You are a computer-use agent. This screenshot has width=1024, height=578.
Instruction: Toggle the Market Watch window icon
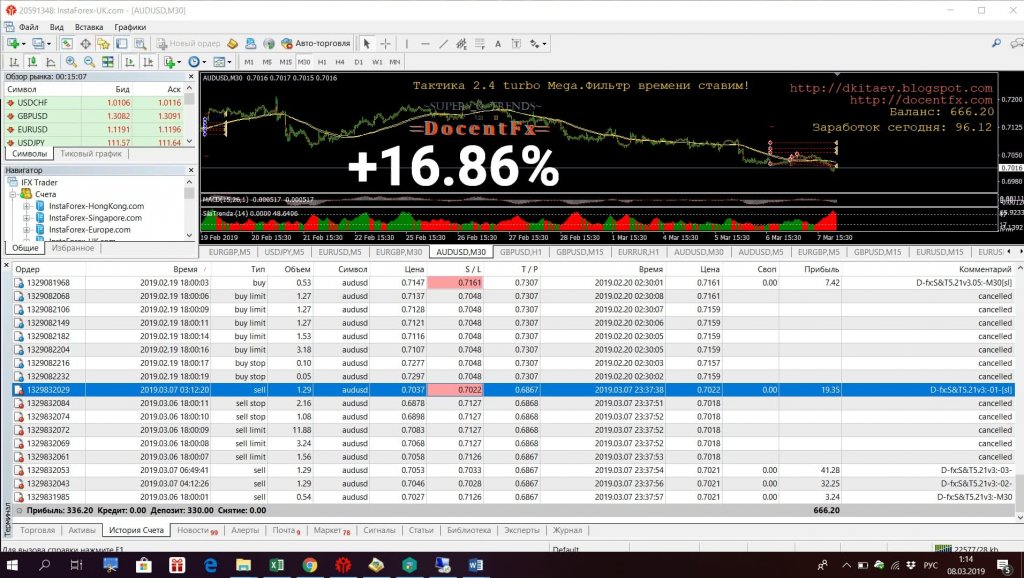click(x=67, y=44)
